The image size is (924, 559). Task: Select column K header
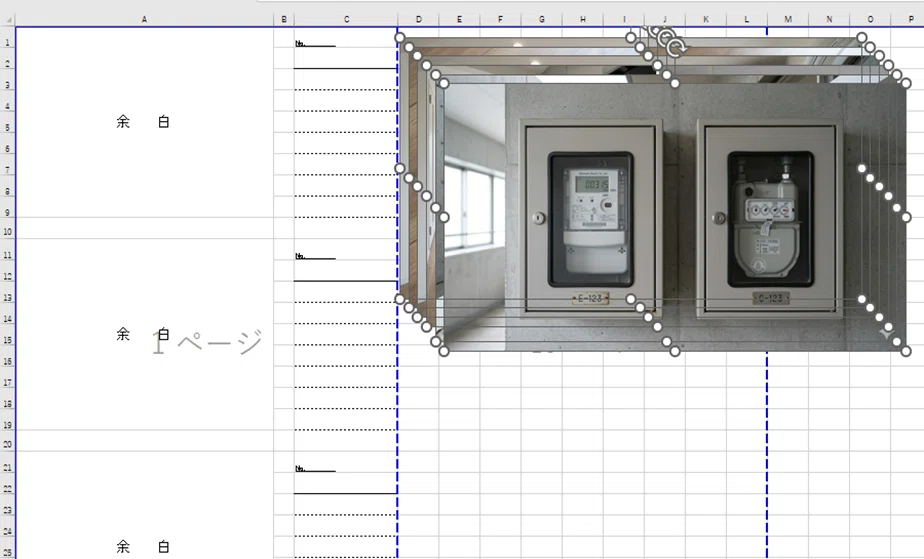tap(706, 19)
